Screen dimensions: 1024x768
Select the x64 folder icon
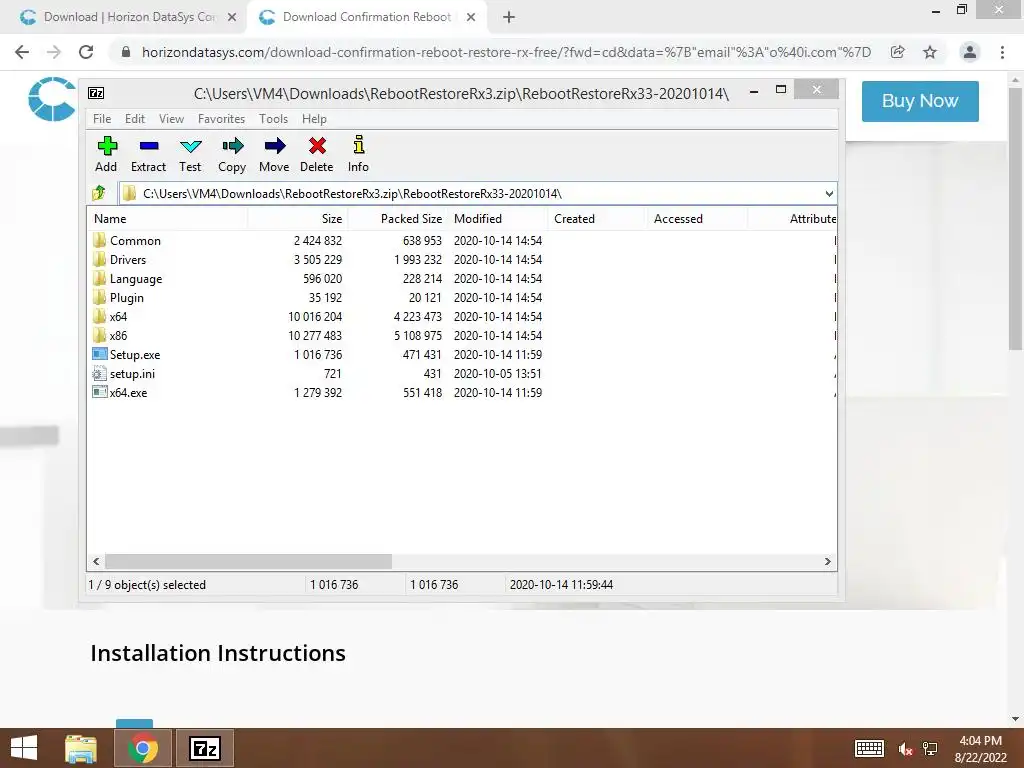click(x=99, y=316)
